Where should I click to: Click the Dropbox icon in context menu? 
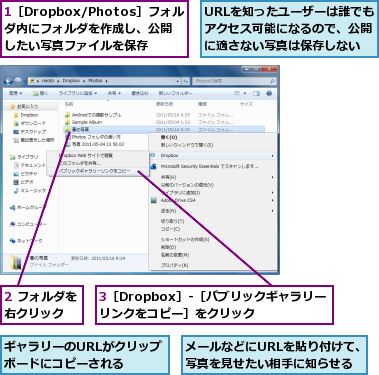click(153, 155)
